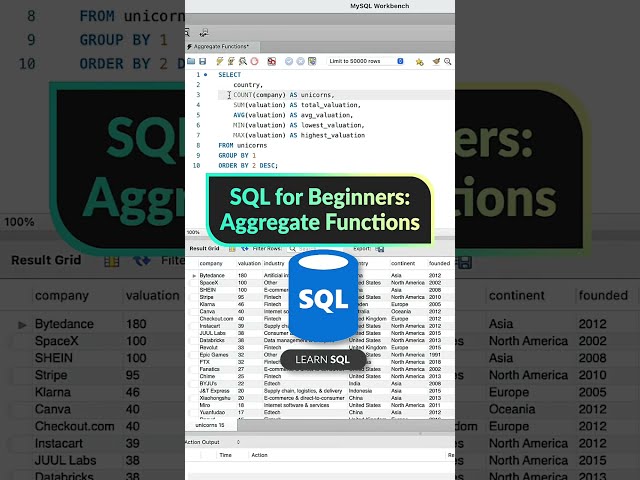640x480 pixels.
Task: Execute the whole script with the lightning bolt icon
Action: 220,61
